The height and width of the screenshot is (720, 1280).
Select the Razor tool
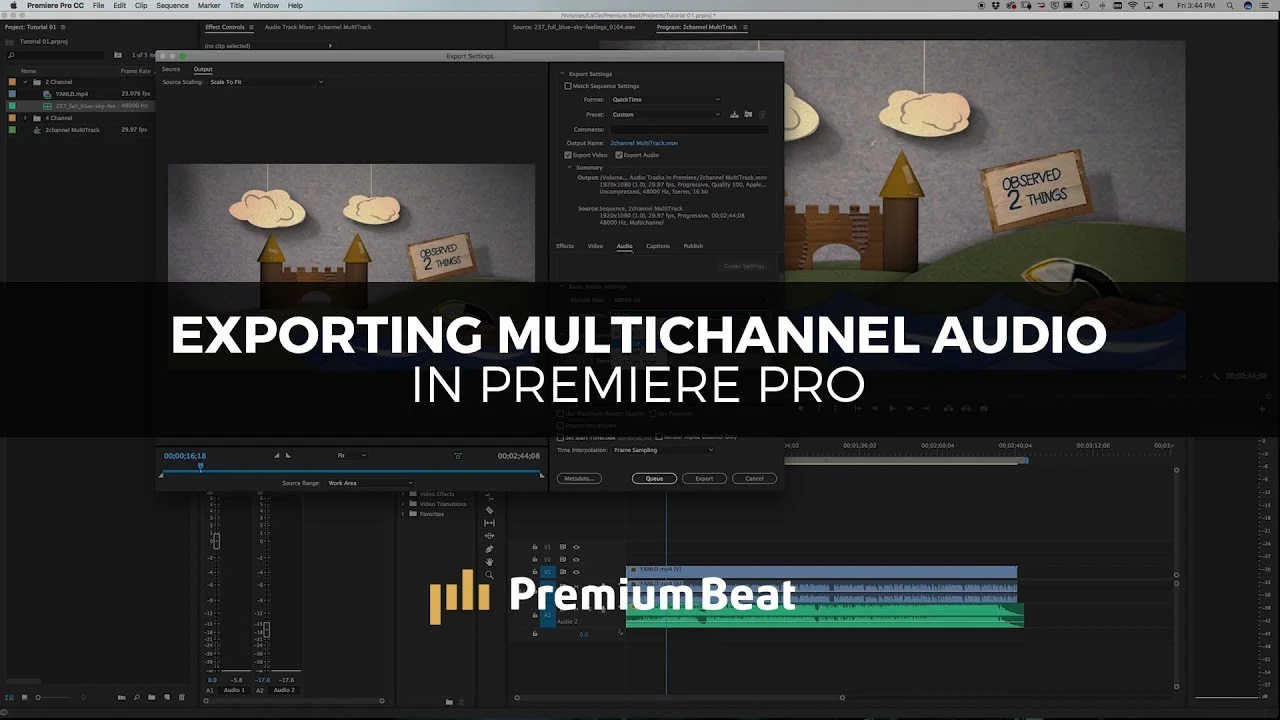point(489,510)
